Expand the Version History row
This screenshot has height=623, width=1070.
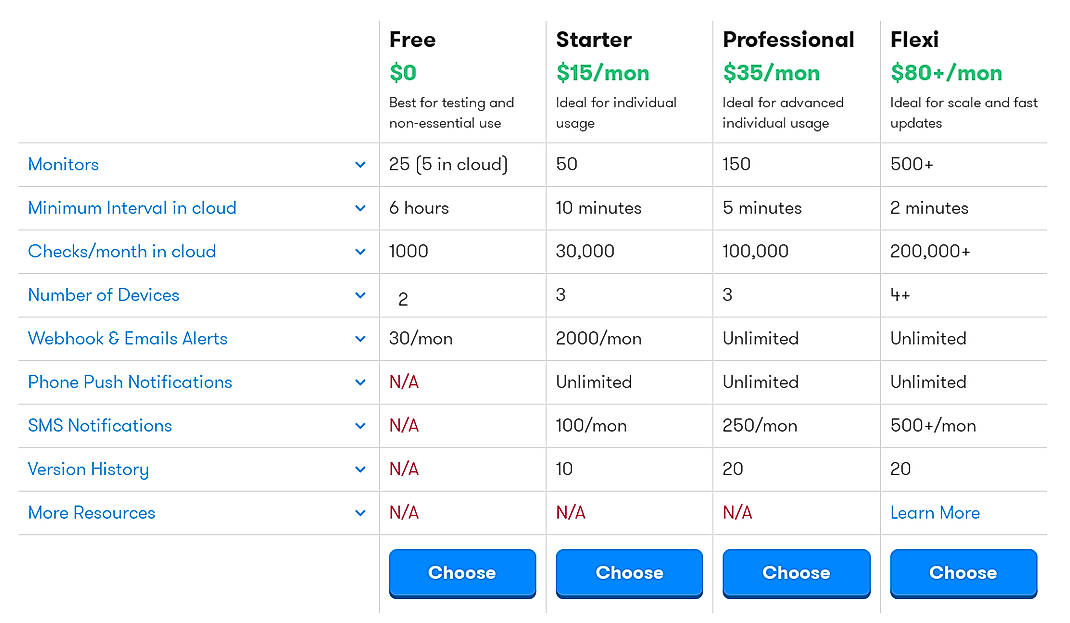click(360, 469)
